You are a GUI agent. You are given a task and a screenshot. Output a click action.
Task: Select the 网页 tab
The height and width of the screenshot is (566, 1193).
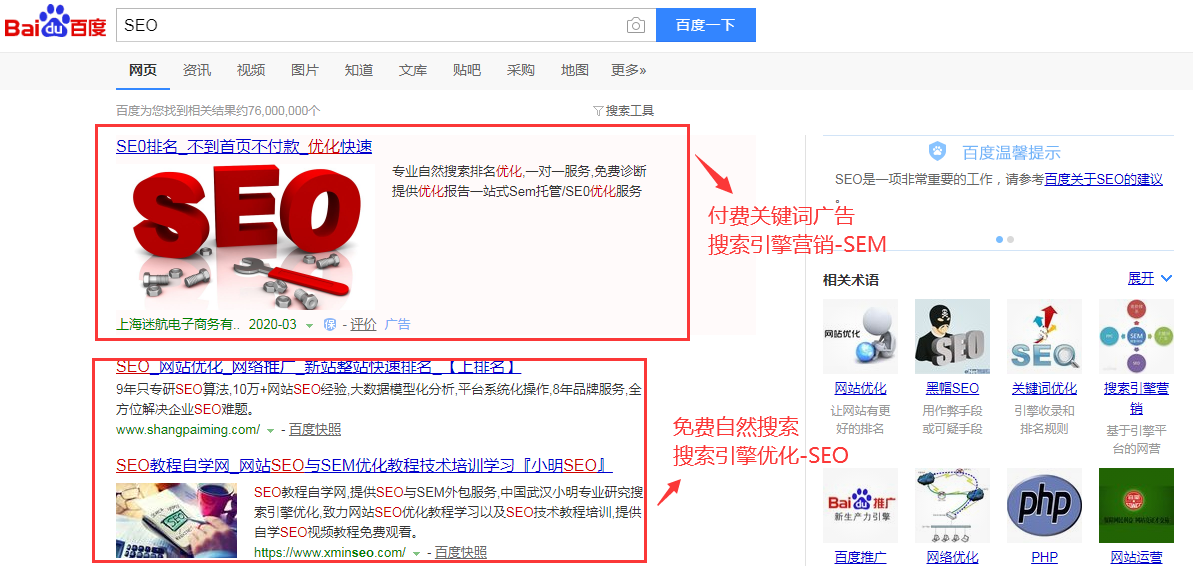coord(143,70)
